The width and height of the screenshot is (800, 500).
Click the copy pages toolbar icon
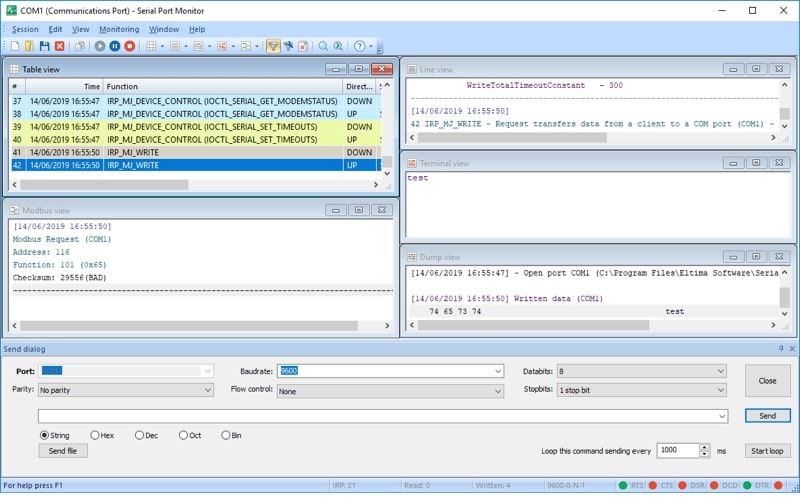pyautogui.click(x=80, y=46)
